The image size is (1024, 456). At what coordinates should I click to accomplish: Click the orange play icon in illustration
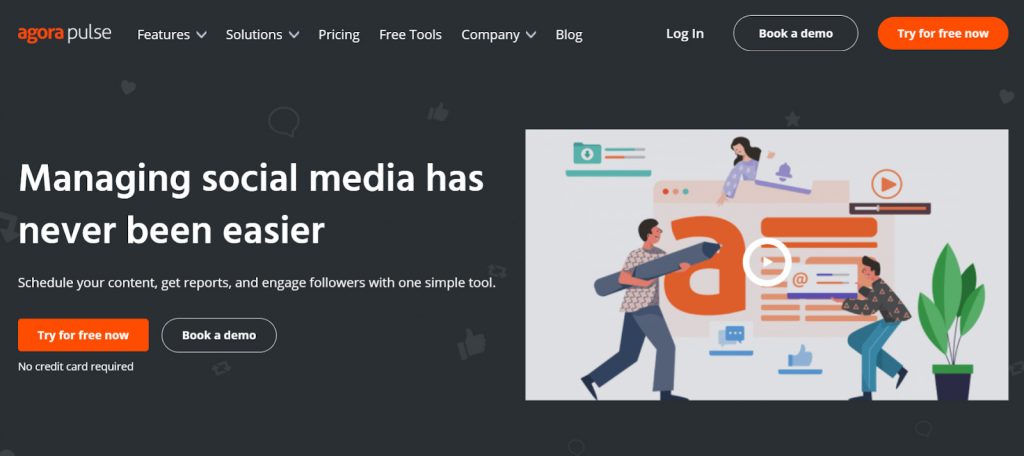886,184
